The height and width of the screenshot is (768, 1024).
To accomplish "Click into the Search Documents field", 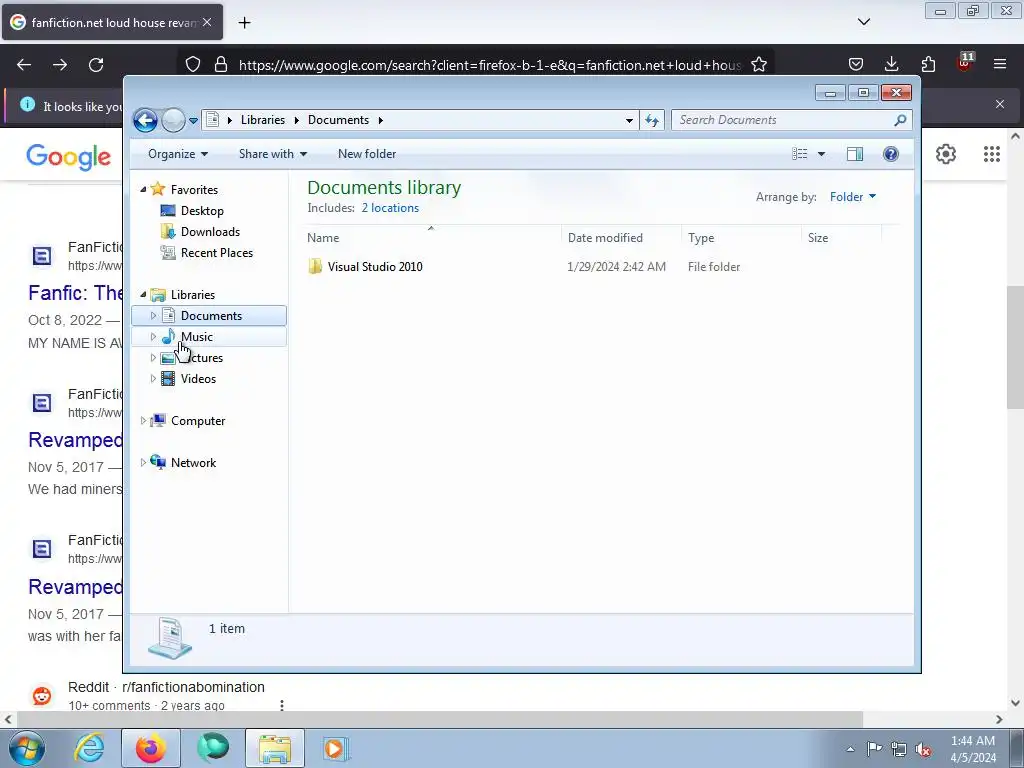I will (791, 120).
